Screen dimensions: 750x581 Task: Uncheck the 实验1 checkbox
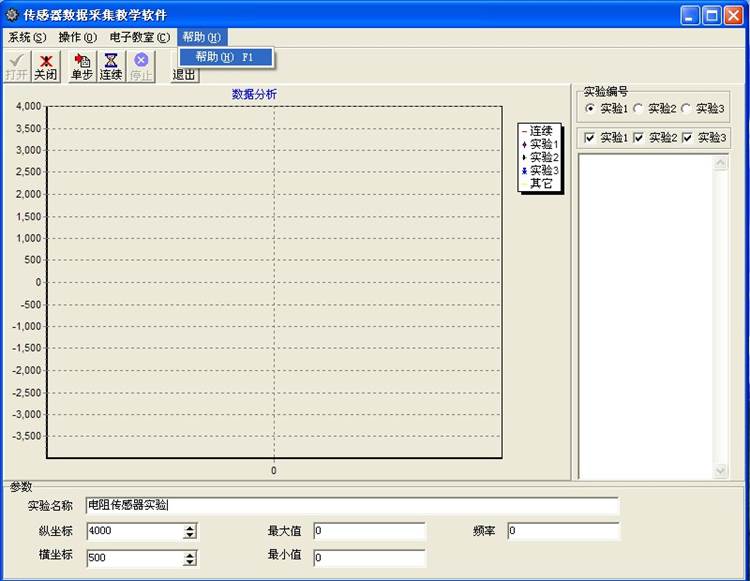point(590,138)
